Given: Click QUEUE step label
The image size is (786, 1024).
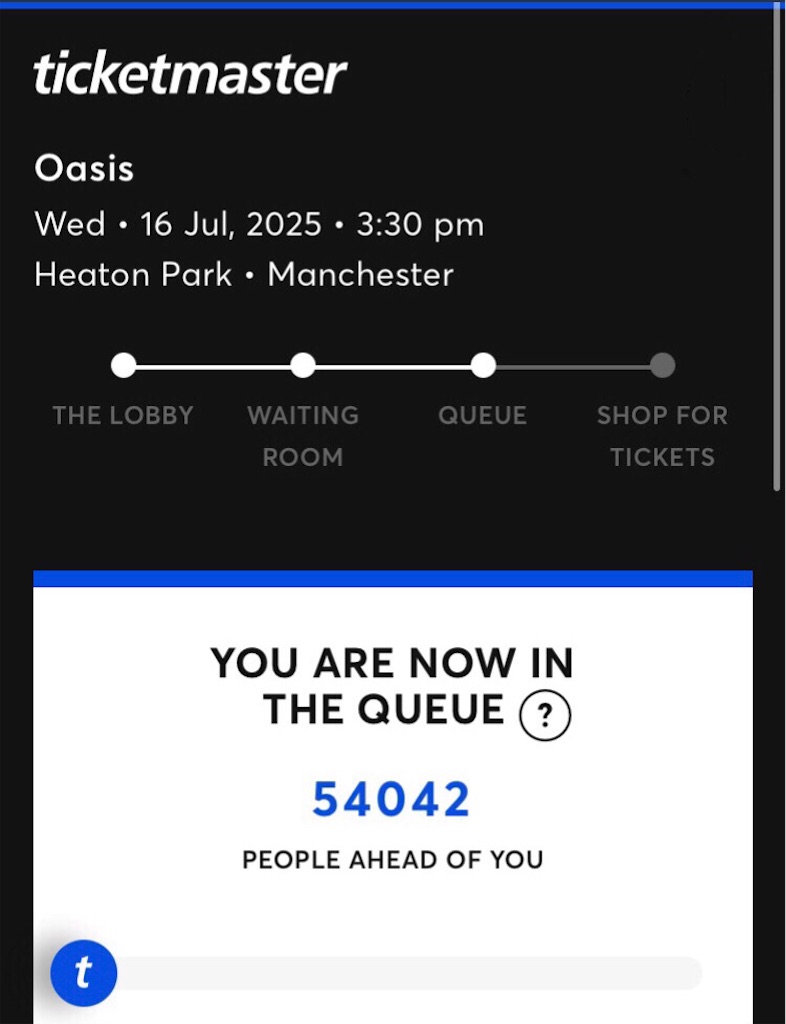Looking at the screenshot, I should pos(482,415).
